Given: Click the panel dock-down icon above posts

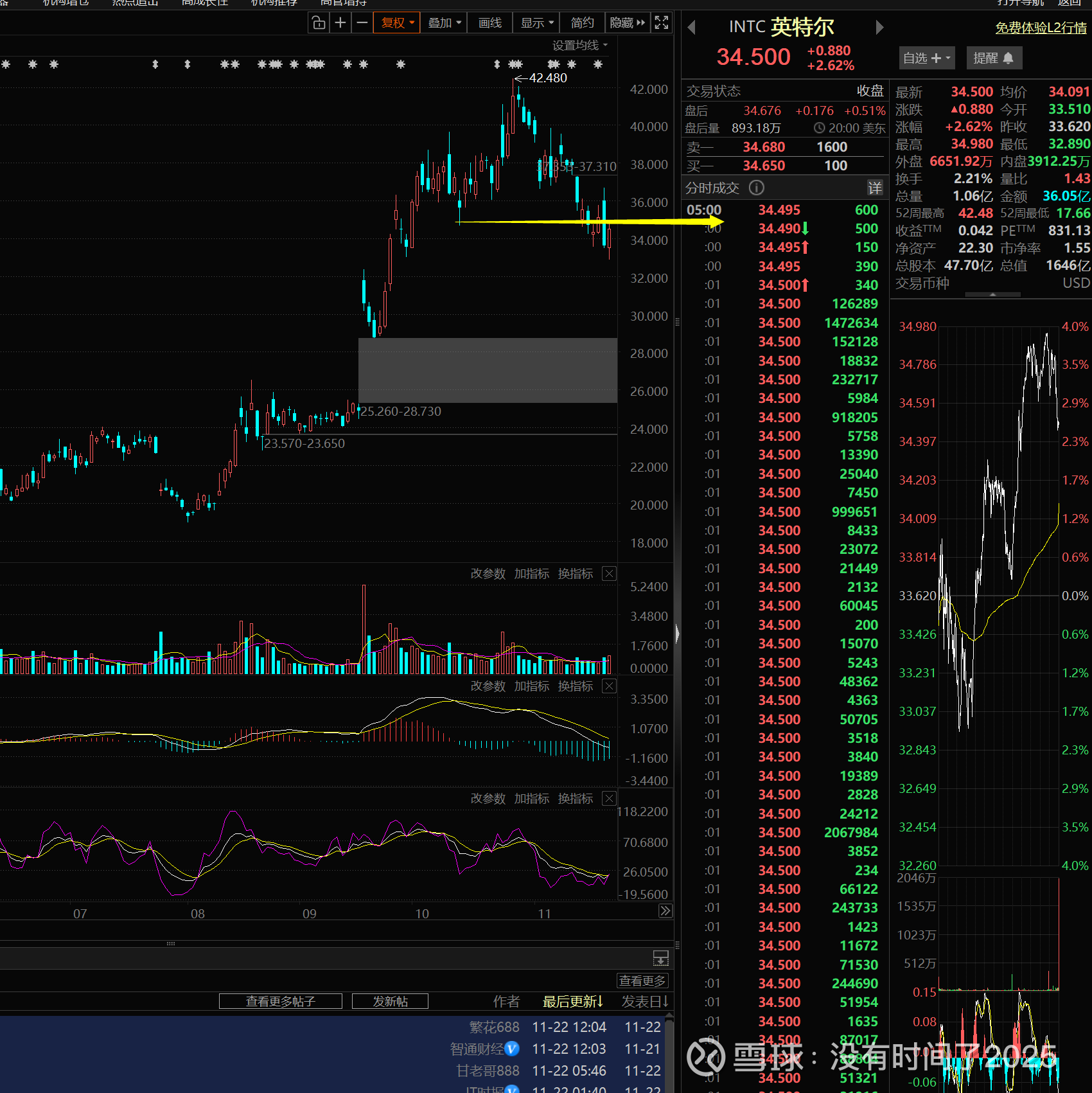Looking at the screenshot, I should [x=661, y=958].
